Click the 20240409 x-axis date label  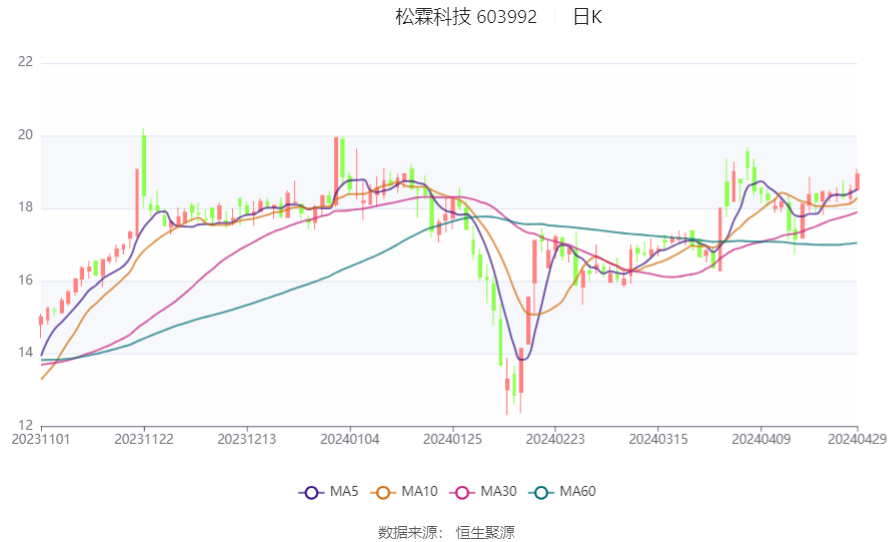tap(761, 440)
